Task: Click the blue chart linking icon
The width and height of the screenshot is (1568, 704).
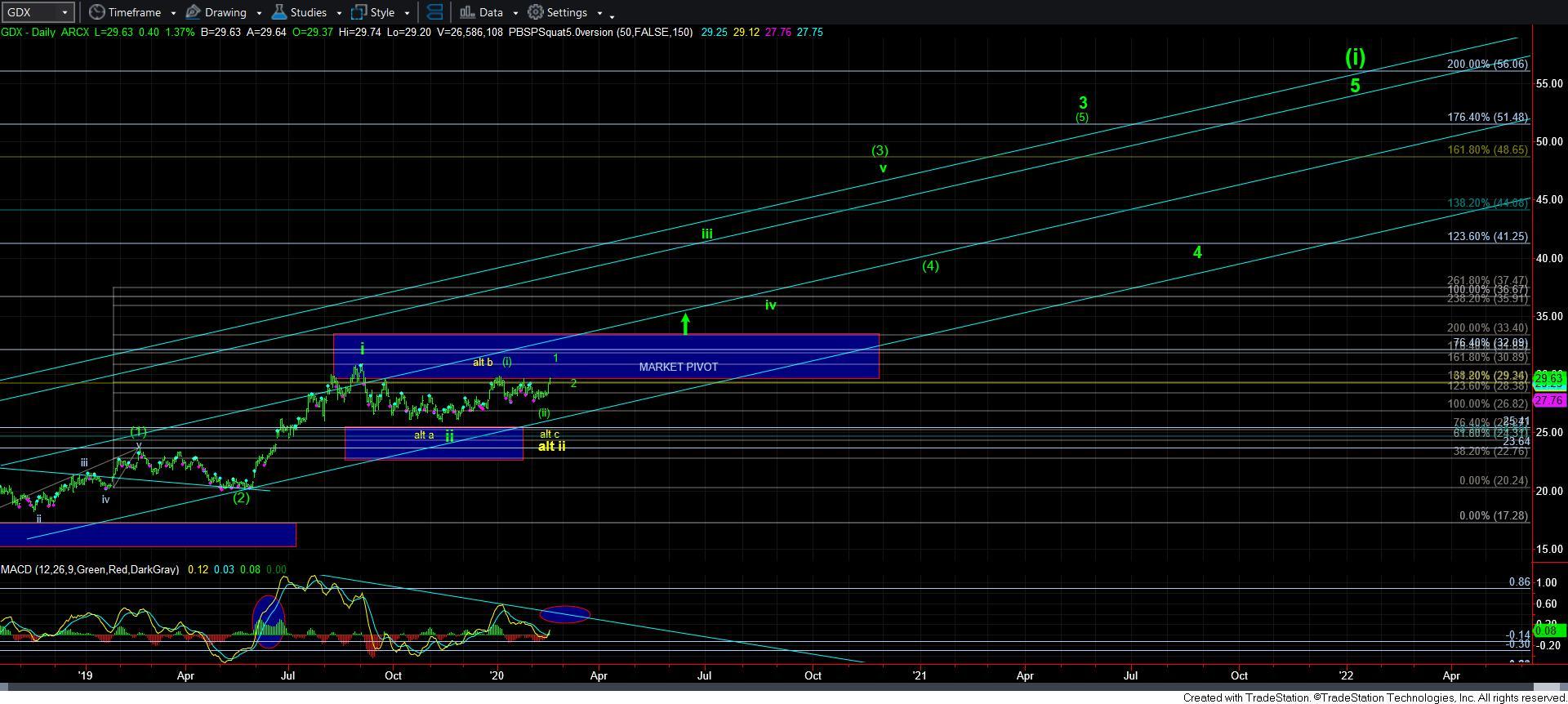Action: [x=435, y=12]
